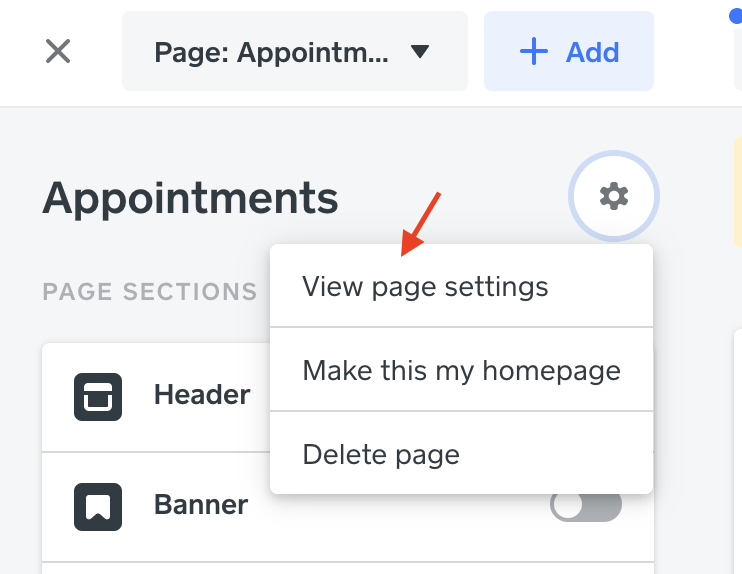Image resolution: width=742 pixels, height=574 pixels.
Task: Click the Appointments page heading
Action: tap(190, 198)
